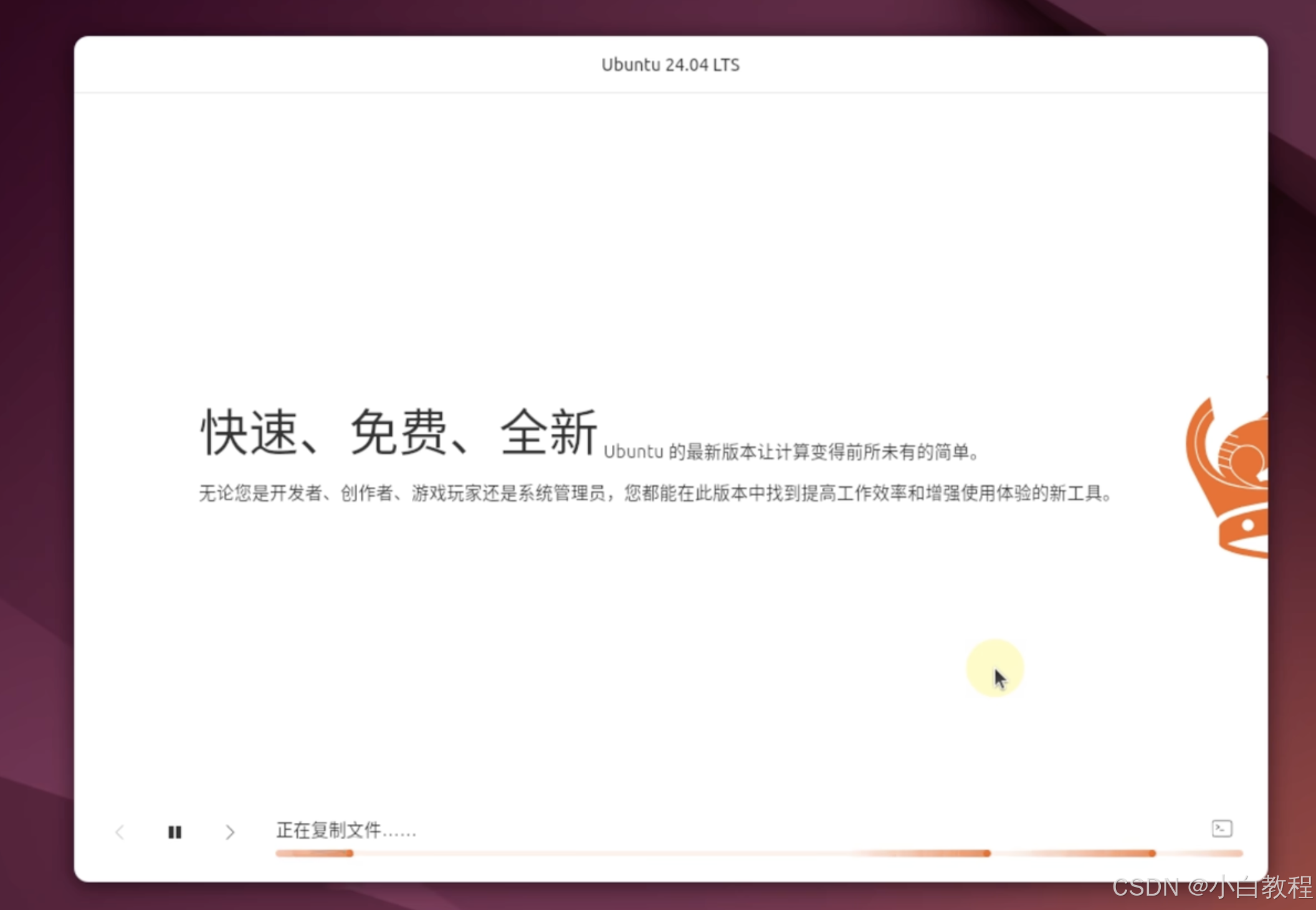Click the 'Ubuntu 24.04 LTS' window title
Screen dimensions: 1316x910
(670, 65)
